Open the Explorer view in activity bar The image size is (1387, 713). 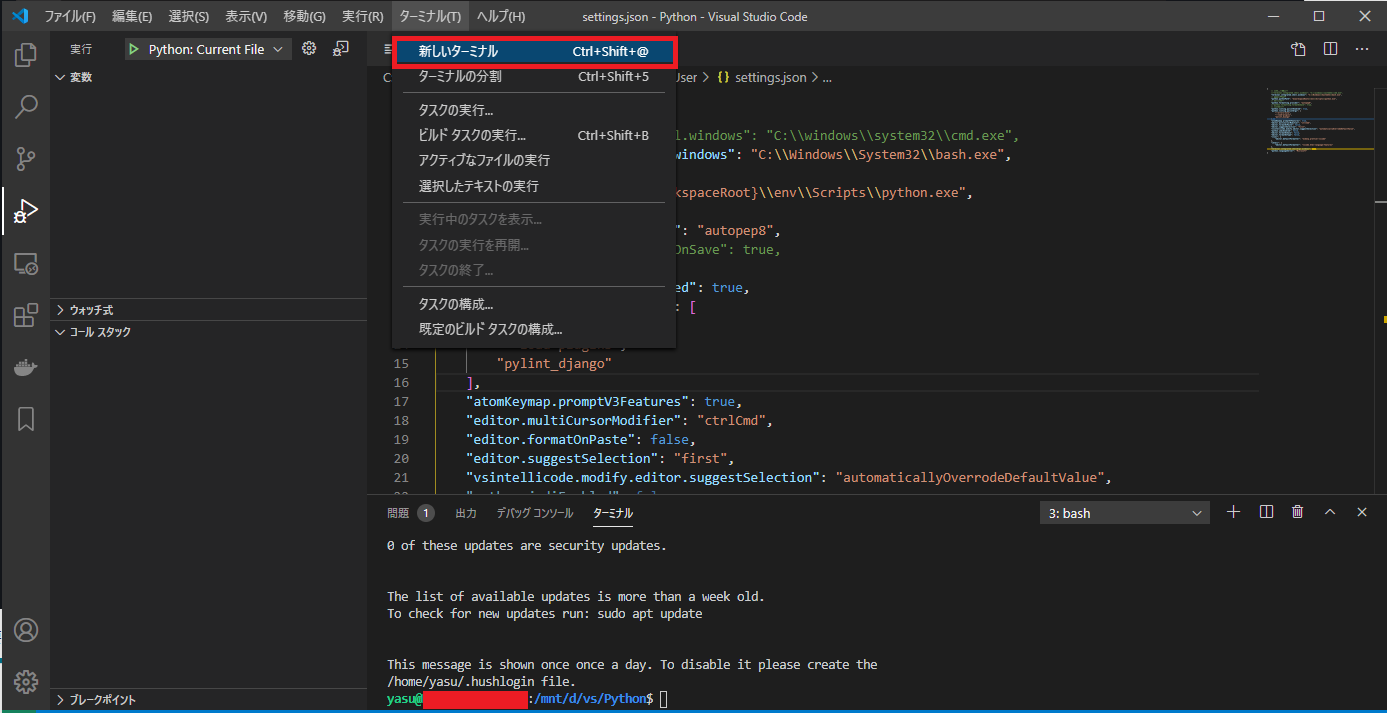pyautogui.click(x=26, y=55)
